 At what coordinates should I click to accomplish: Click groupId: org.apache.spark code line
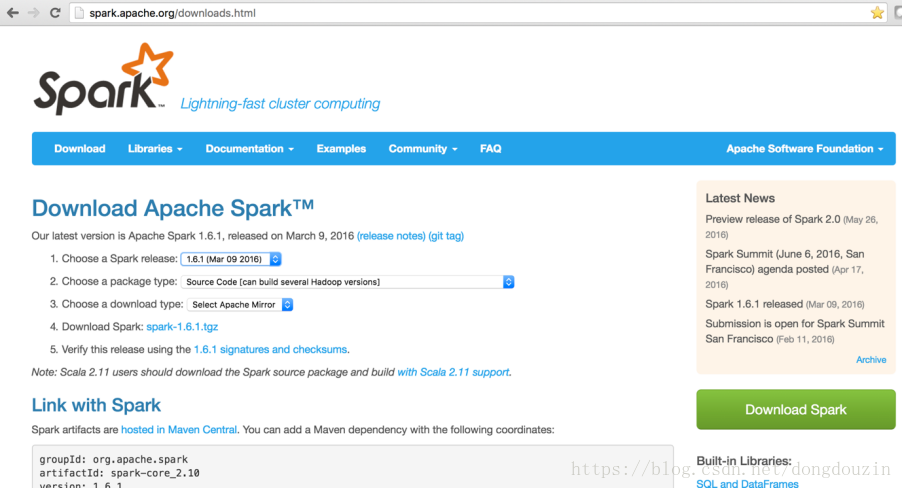point(113,459)
